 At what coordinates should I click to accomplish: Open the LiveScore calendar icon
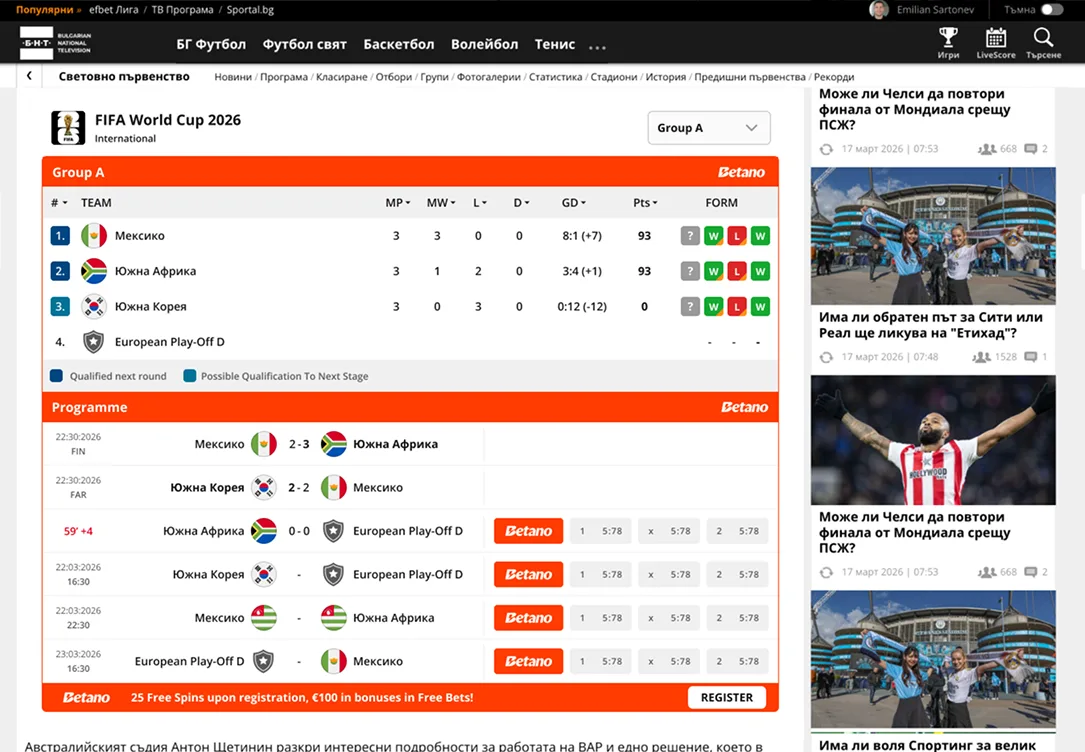click(x=996, y=43)
